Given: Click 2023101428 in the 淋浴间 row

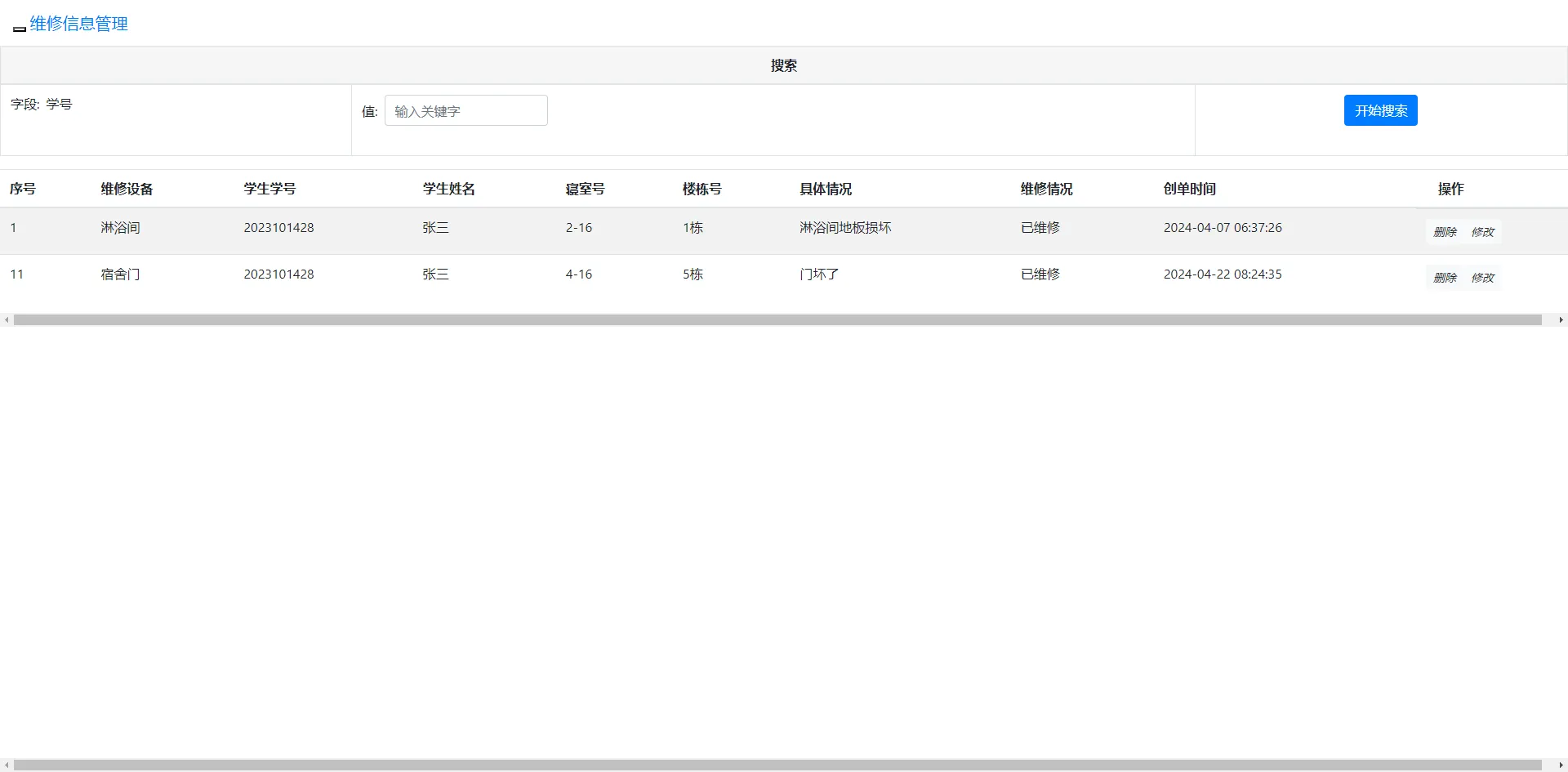Looking at the screenshot, I should coord(278,228).
